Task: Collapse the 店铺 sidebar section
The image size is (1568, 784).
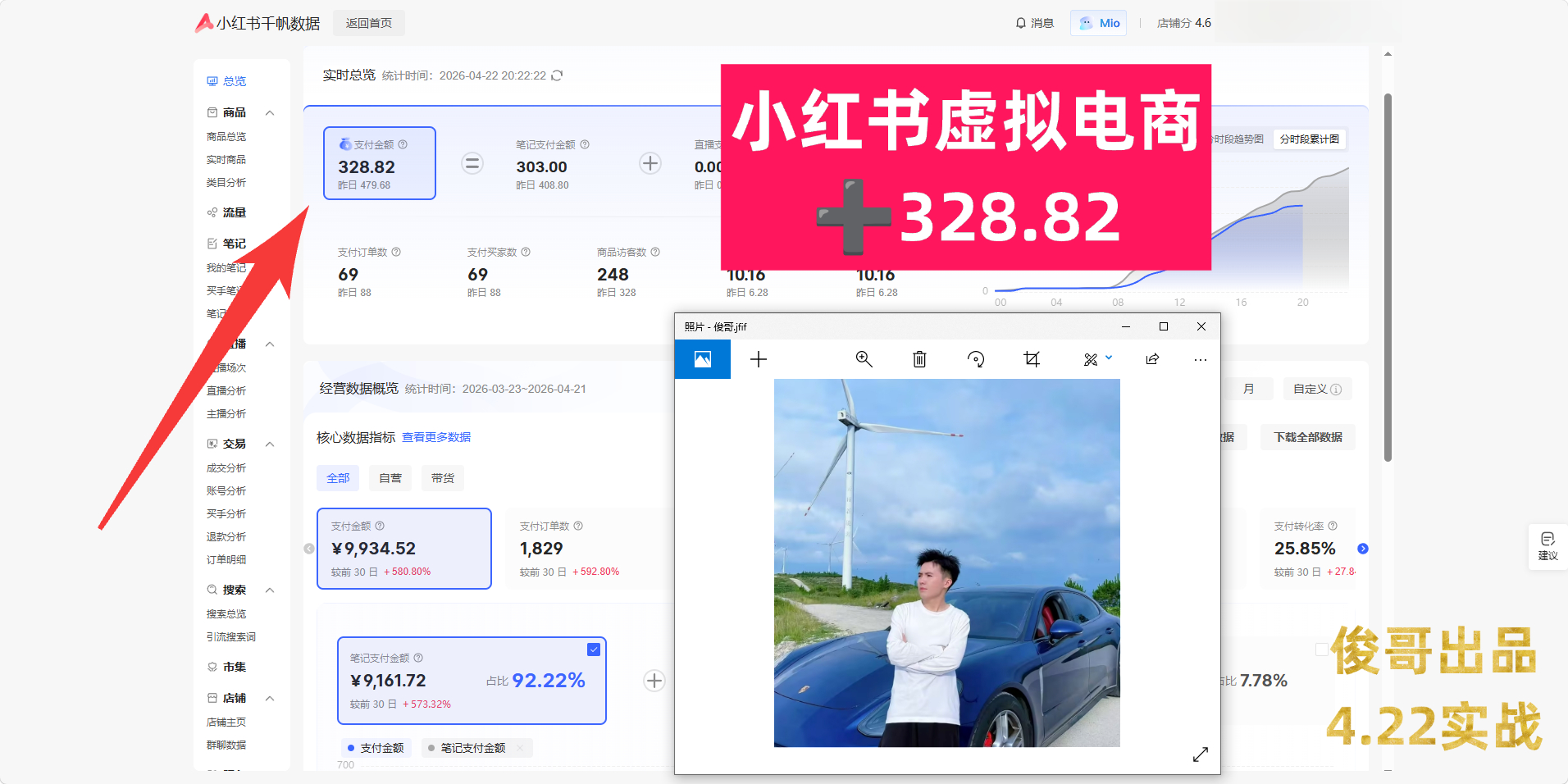Action: (270, 698)
